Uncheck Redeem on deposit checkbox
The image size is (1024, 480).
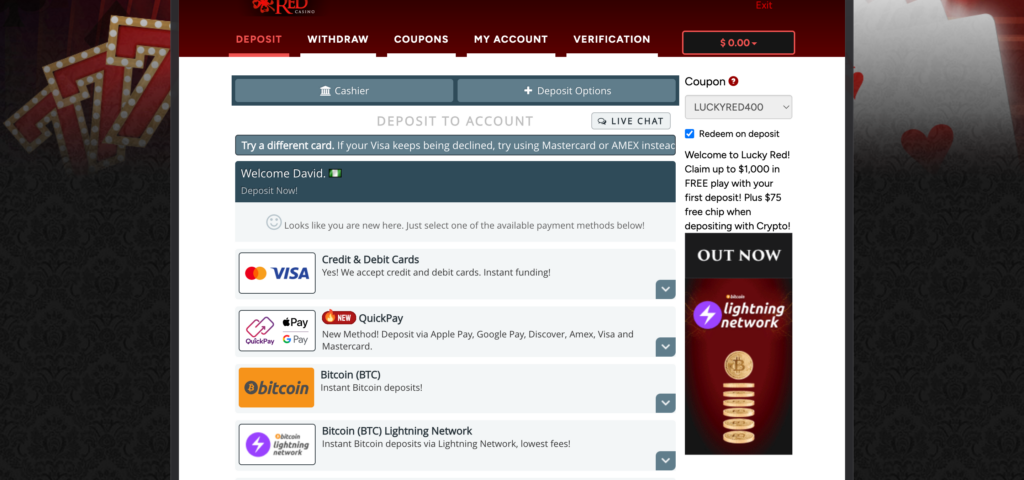pos(690,134)
